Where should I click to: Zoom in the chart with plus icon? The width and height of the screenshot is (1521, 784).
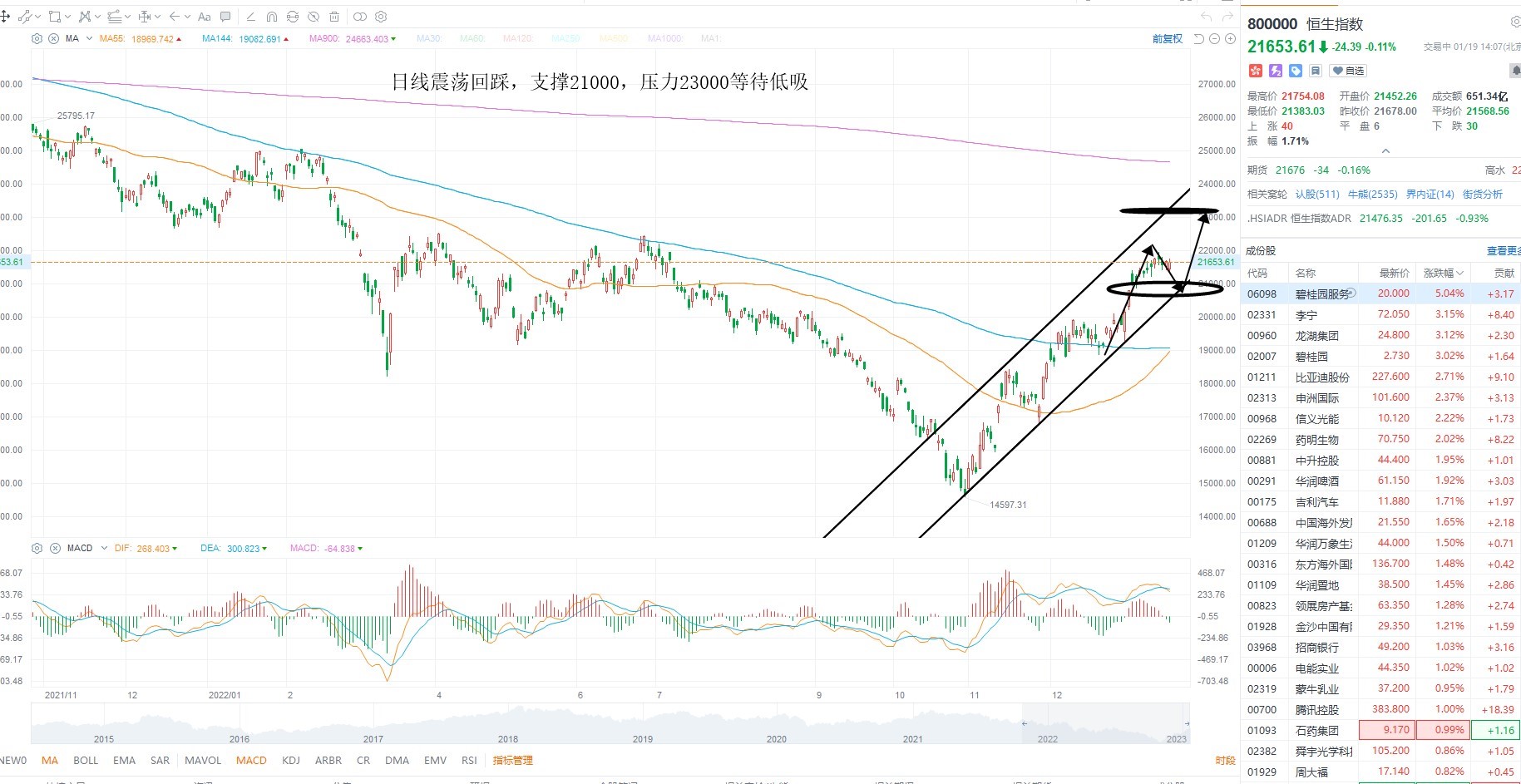(1230, 39)
